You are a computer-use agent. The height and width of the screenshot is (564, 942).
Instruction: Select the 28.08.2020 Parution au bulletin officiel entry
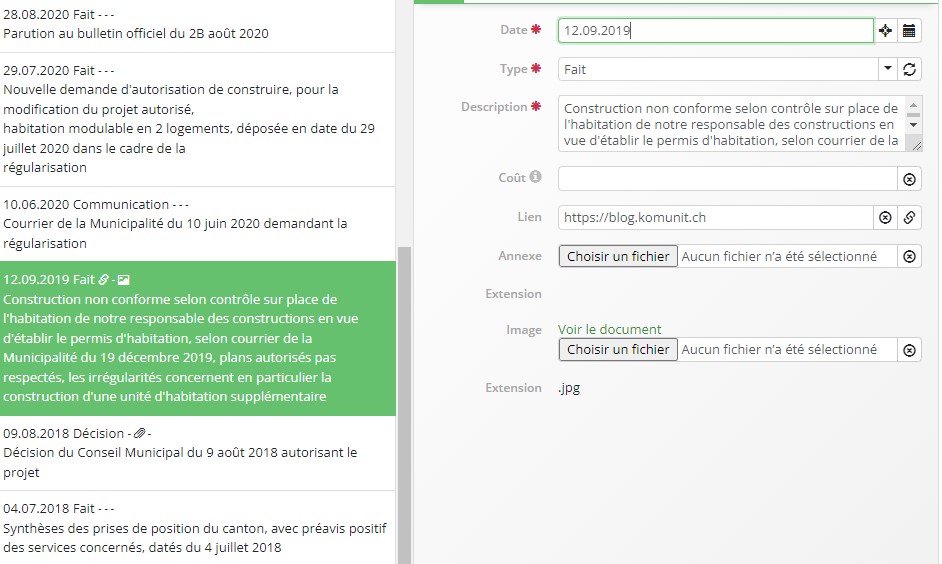coord(197,24)
